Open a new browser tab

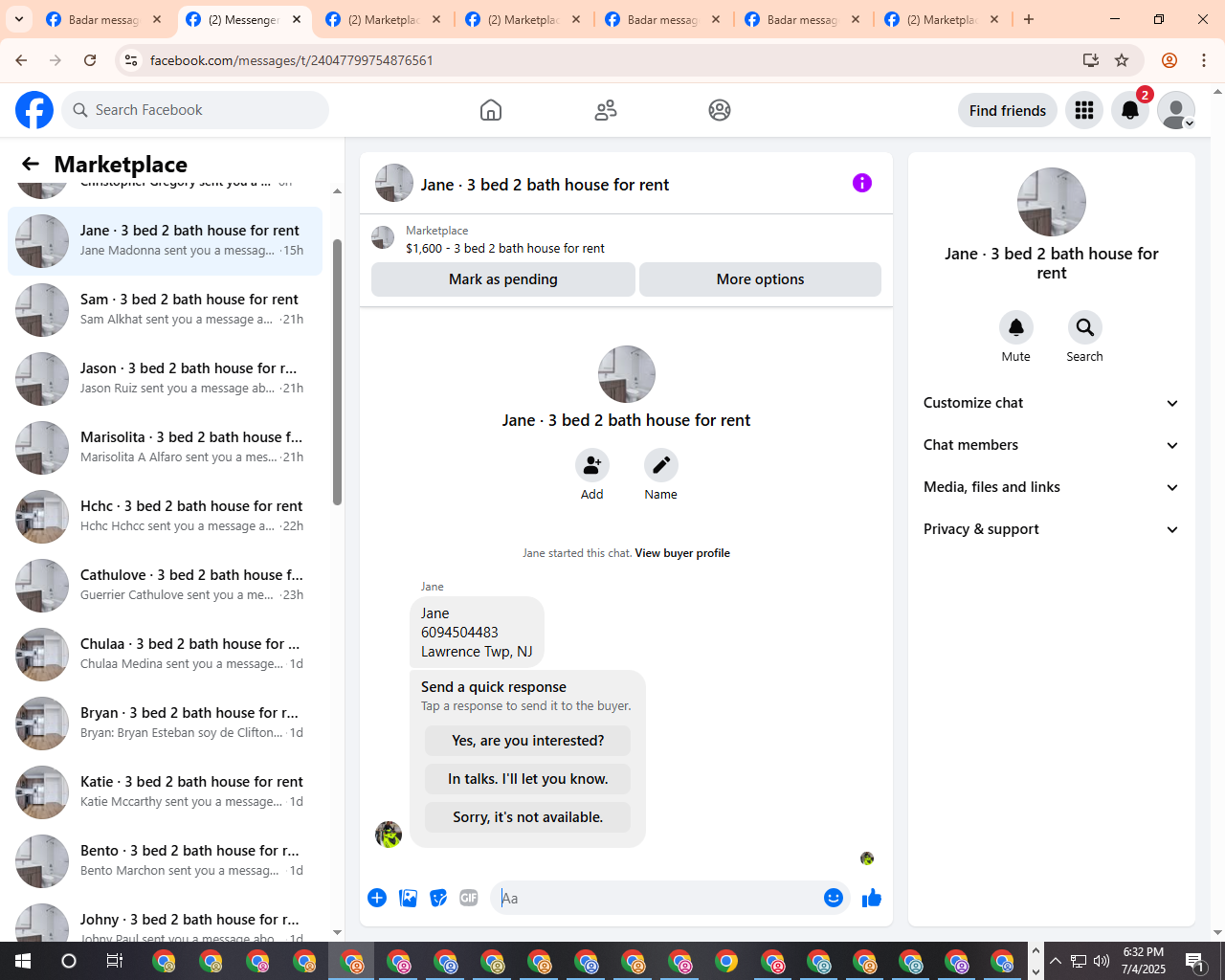click(1029, 19)
